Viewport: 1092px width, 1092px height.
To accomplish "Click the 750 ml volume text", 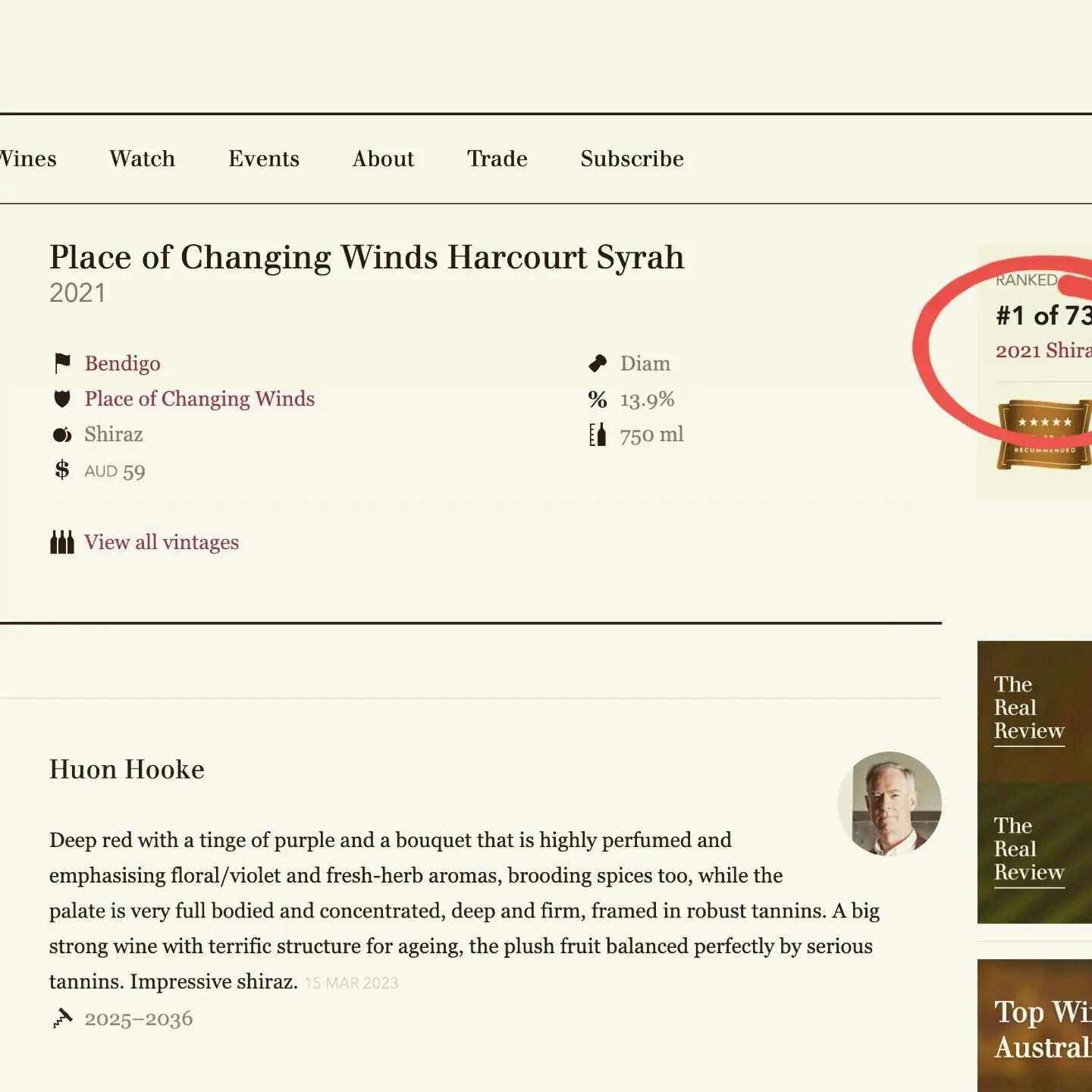I will click(652, 435).
